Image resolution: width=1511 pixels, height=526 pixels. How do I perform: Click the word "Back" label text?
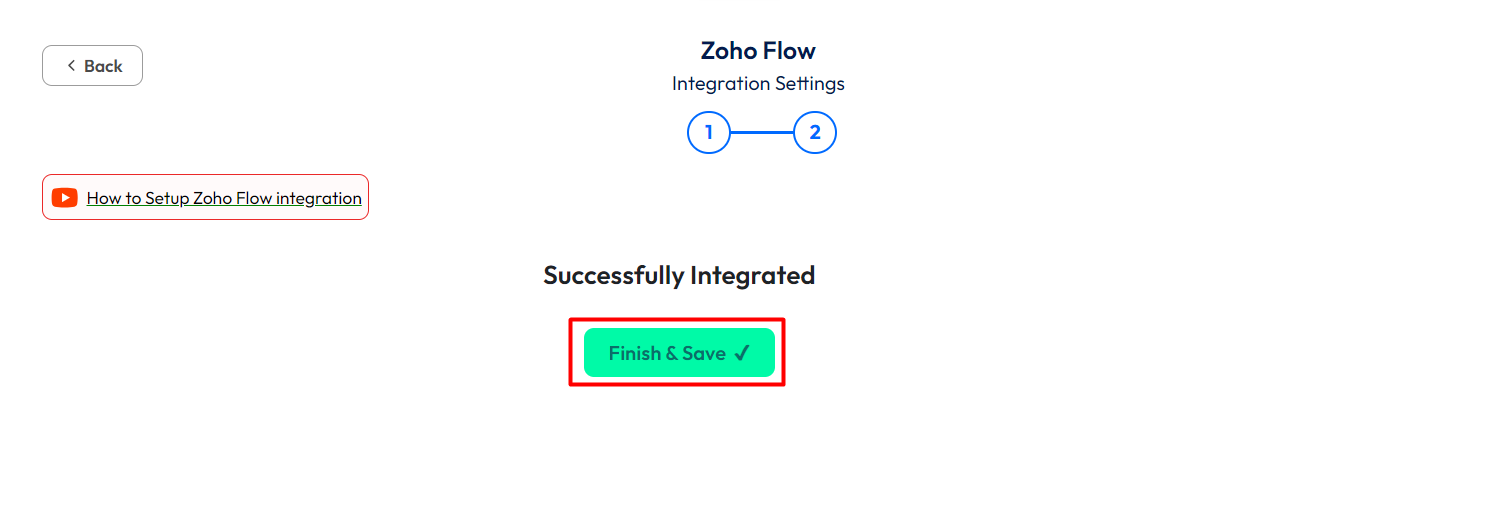103,66
